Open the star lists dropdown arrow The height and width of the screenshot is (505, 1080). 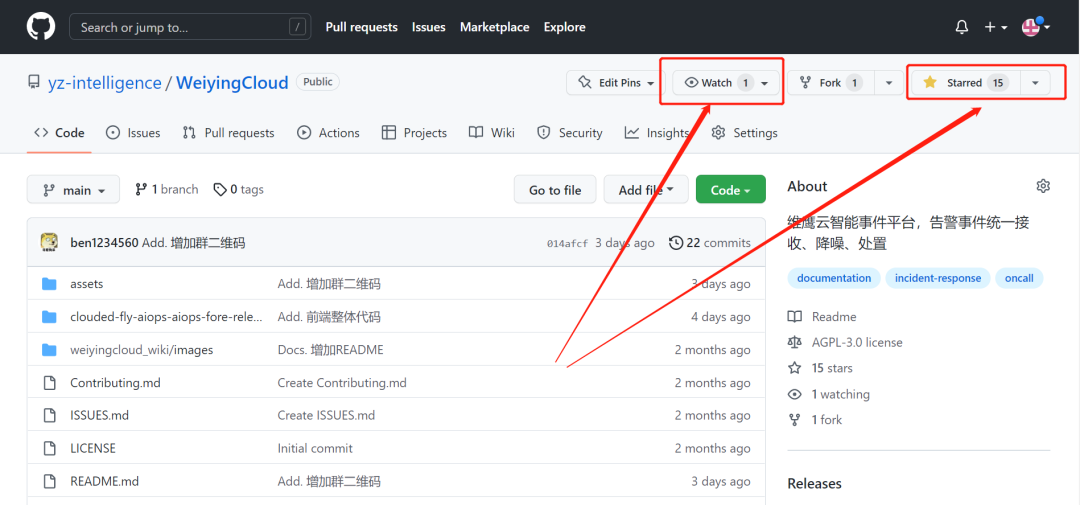(x=1035, y=83)
